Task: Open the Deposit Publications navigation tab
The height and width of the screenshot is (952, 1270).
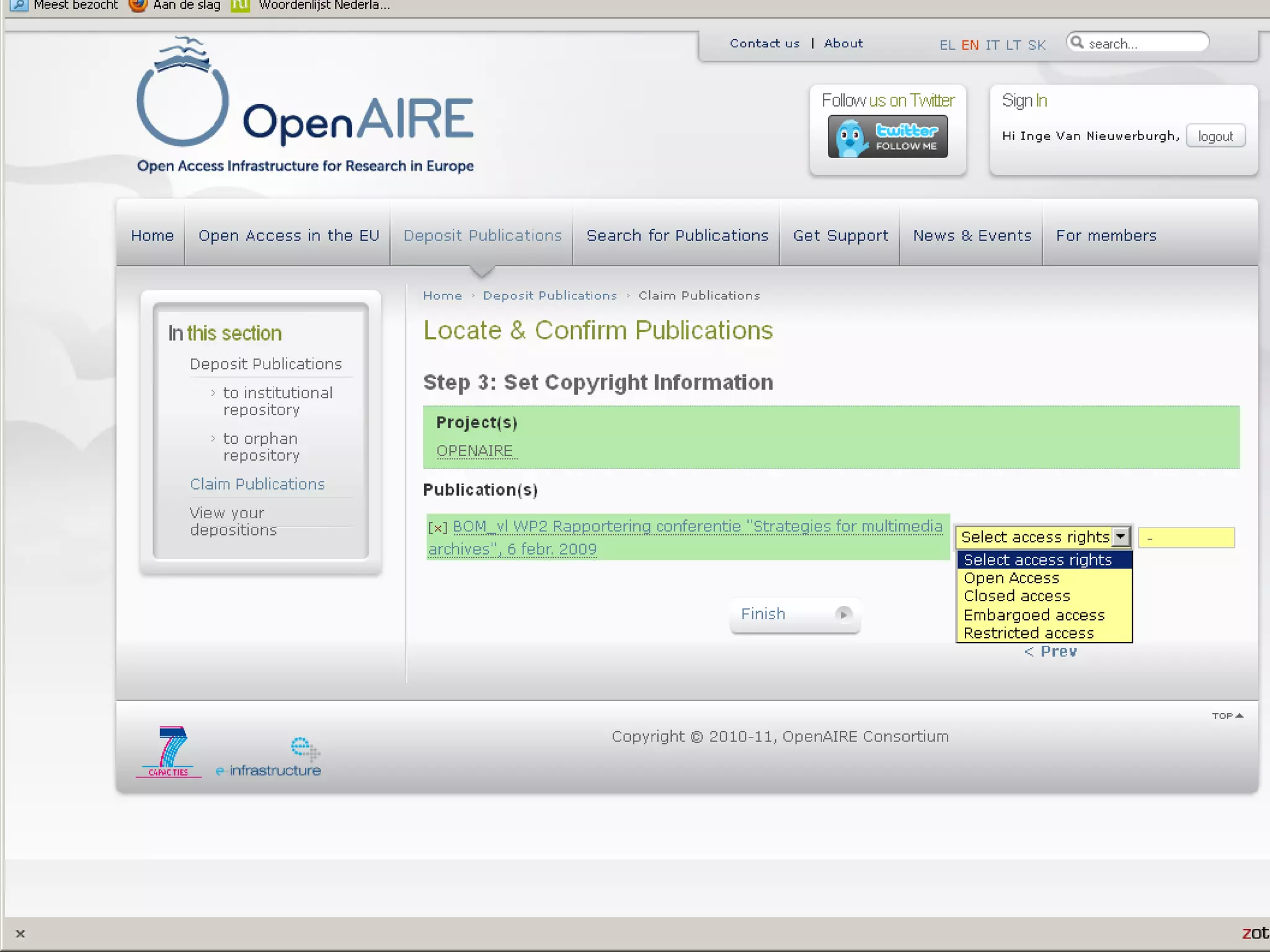Action: click(482, 236)
